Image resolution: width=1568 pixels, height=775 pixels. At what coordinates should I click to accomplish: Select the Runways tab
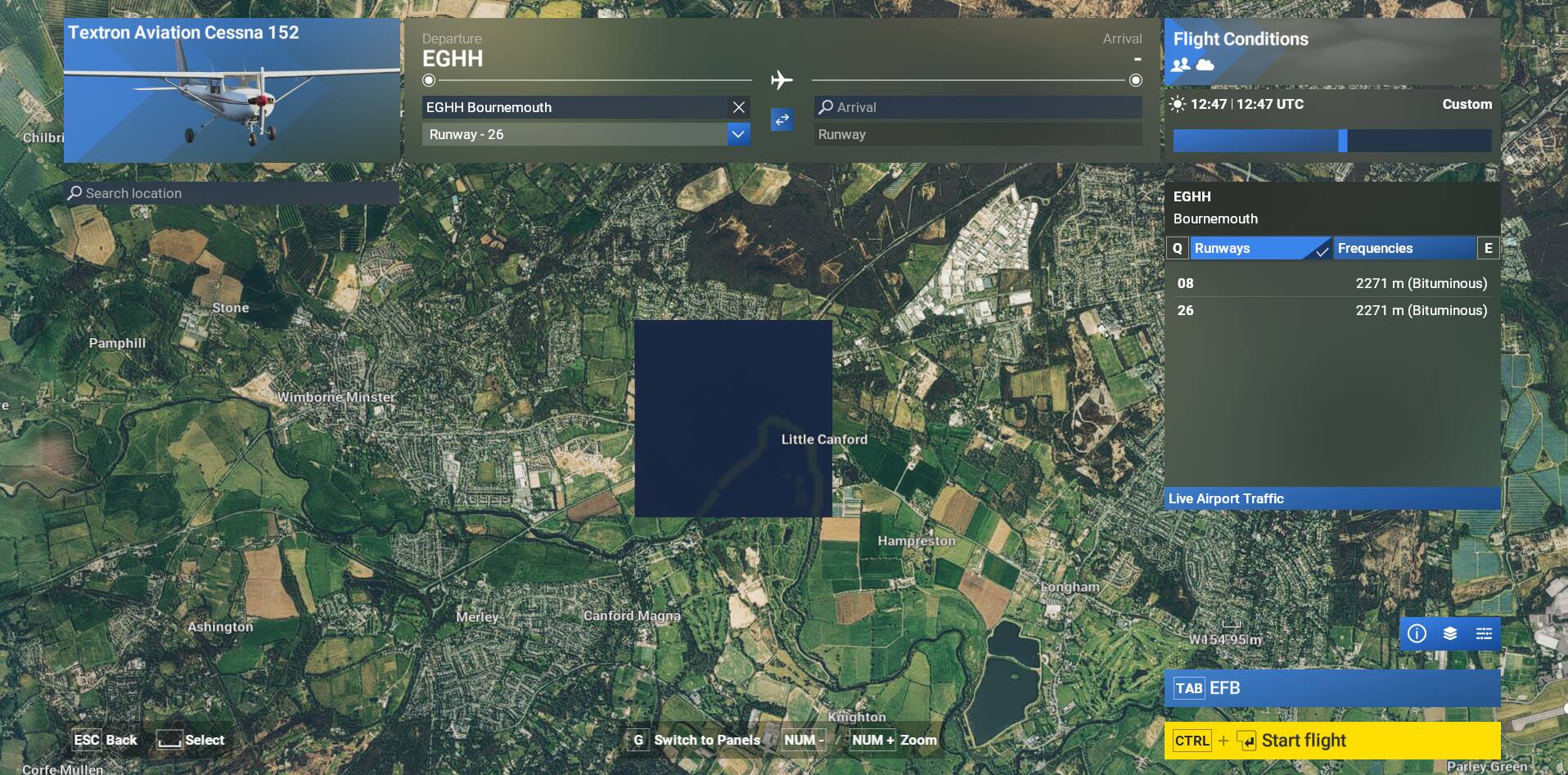tap(1259, 248)
